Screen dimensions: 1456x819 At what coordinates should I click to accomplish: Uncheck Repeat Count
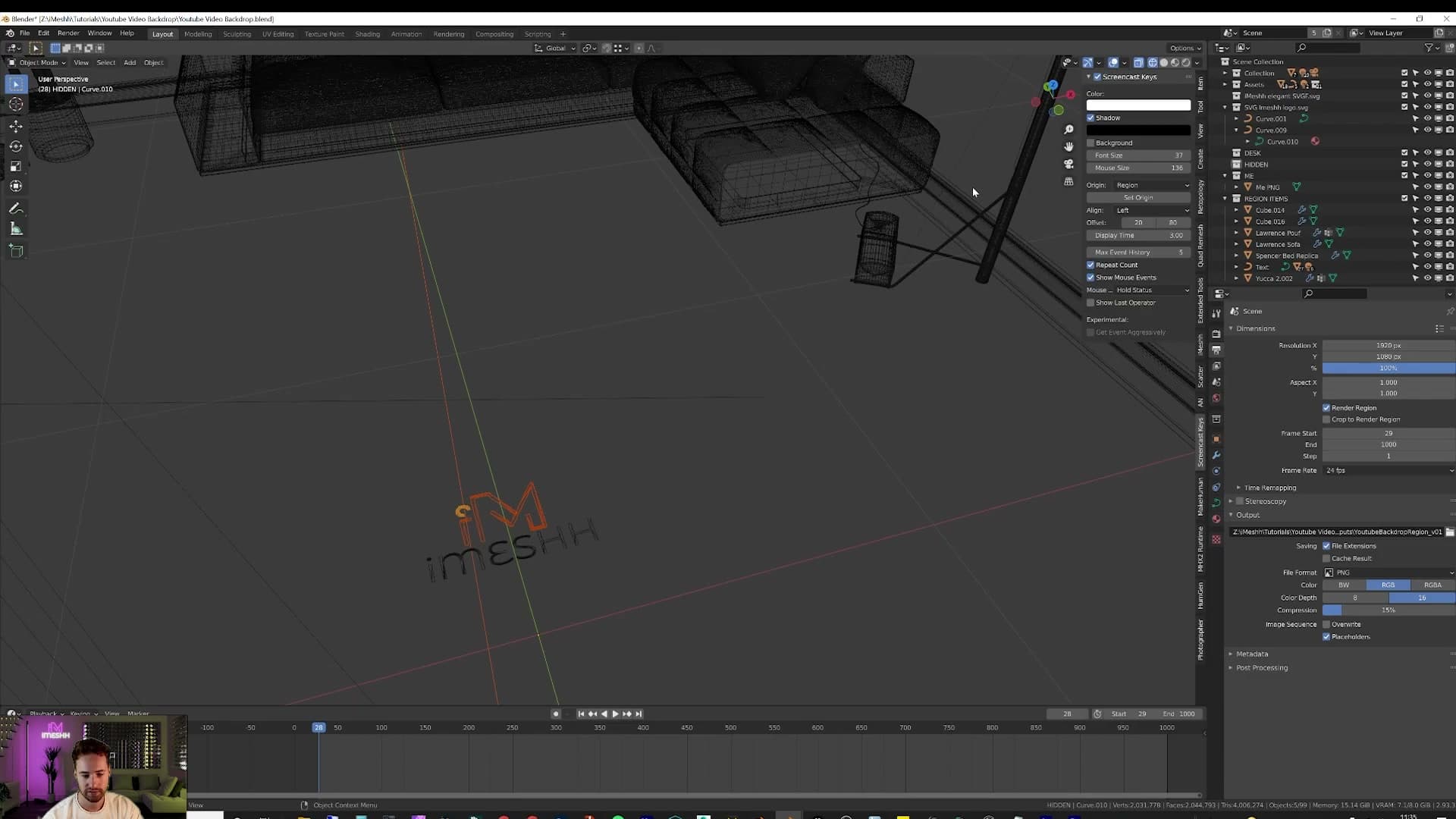(1090, 265)
